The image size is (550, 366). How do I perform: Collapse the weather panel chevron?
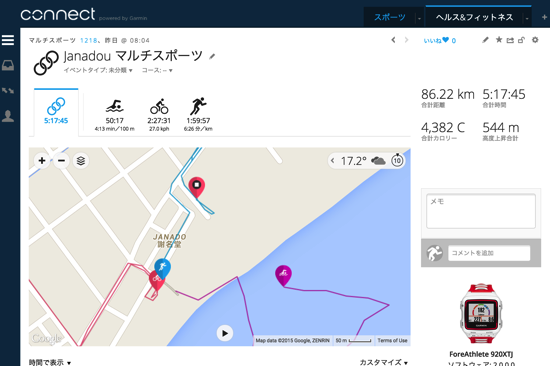point(332,161)
